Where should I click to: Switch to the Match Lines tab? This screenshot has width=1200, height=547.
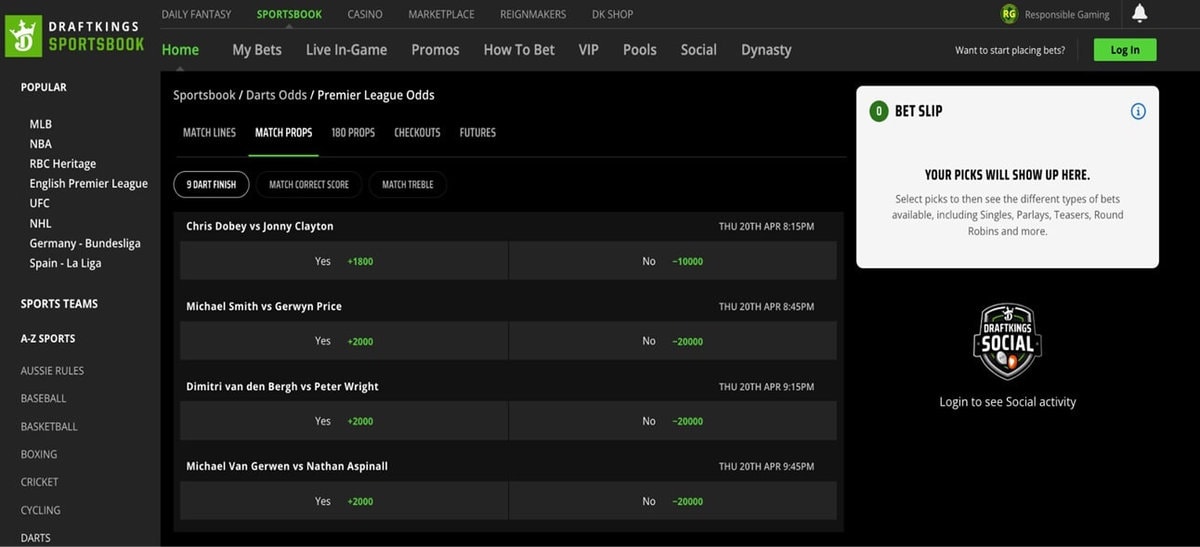pos(209,132)
